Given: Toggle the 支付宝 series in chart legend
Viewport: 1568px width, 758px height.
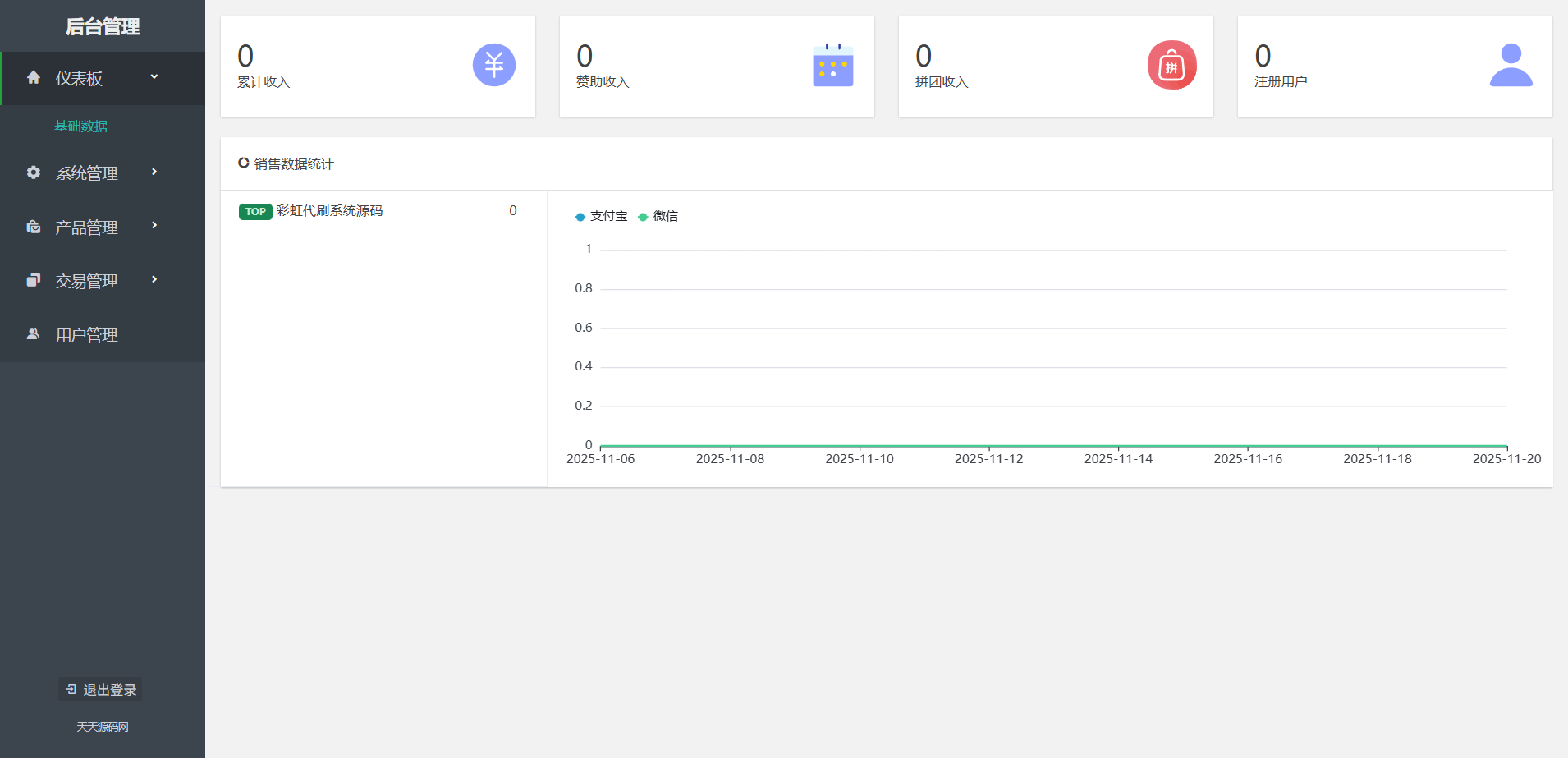Looking at the screenshot, I should (600, 215).
